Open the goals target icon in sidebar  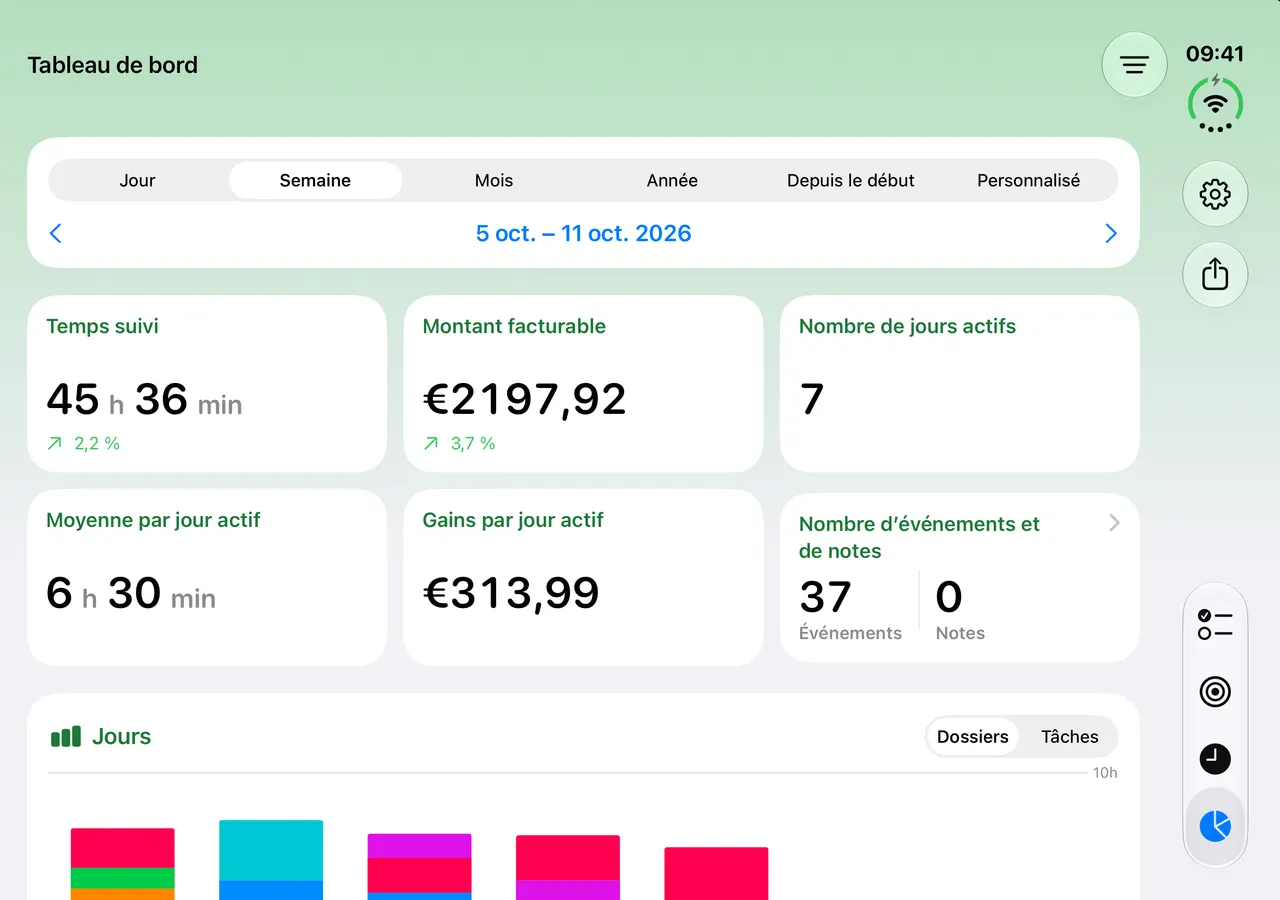[x=1215, y=692]
